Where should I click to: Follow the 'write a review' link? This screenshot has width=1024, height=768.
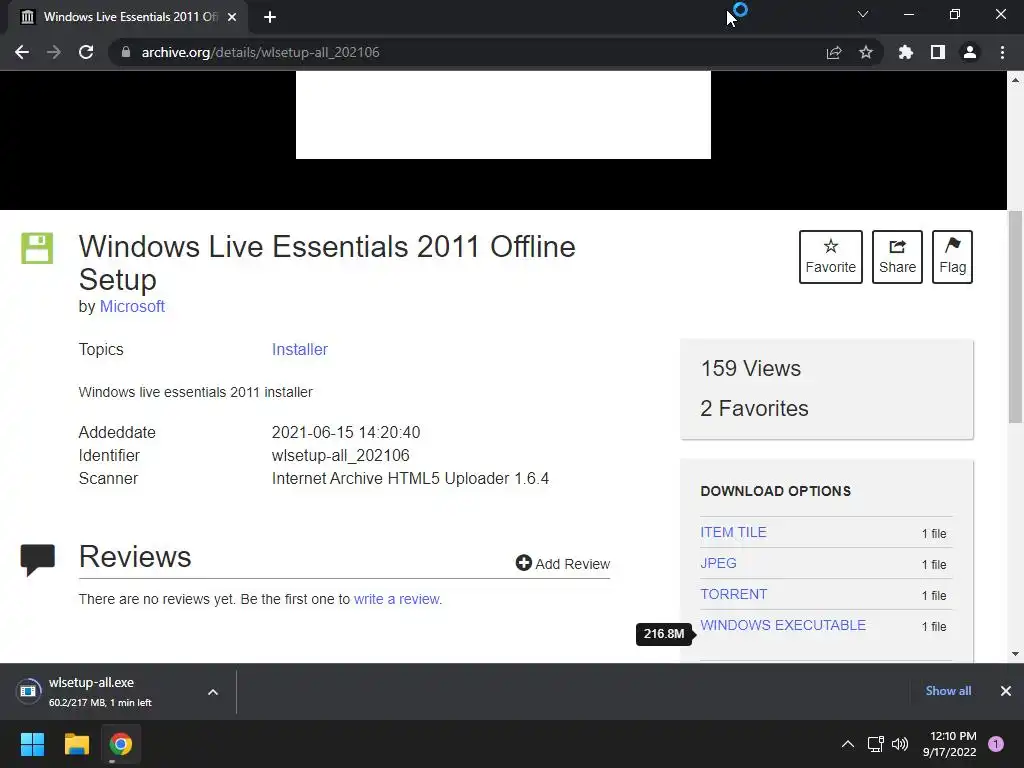click(397, 599)
